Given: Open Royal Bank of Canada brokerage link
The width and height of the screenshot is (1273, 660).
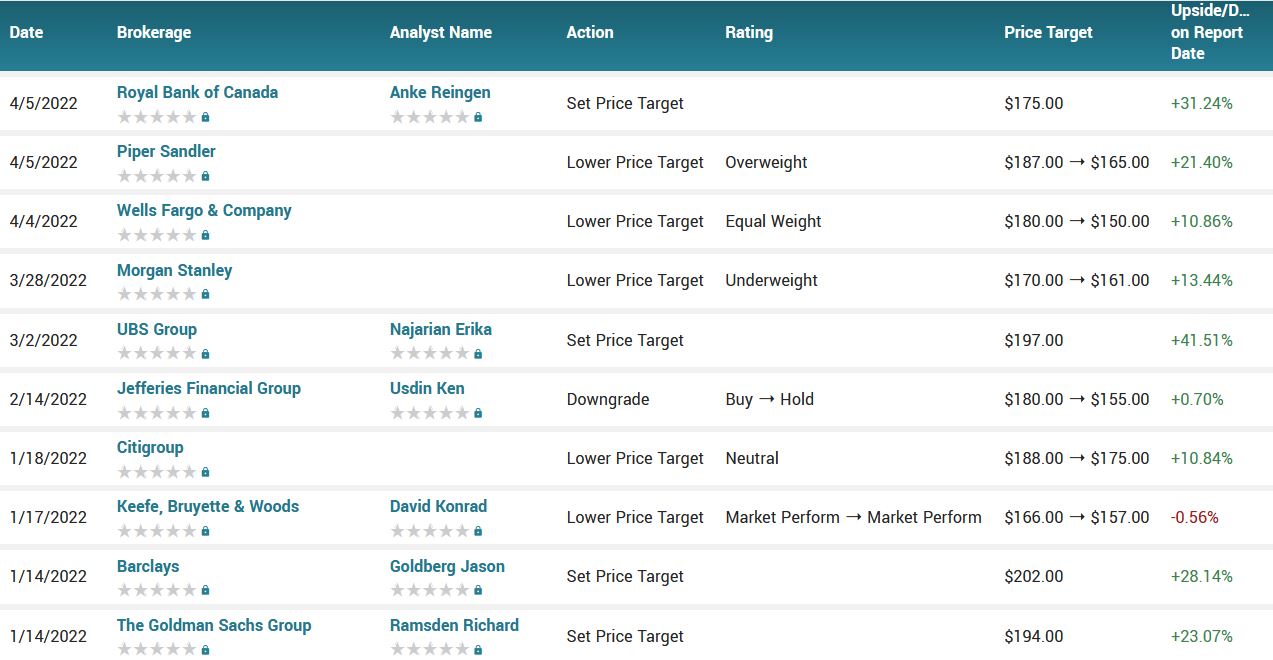Looking at the screenshot, I should click(x=197, y=92).
